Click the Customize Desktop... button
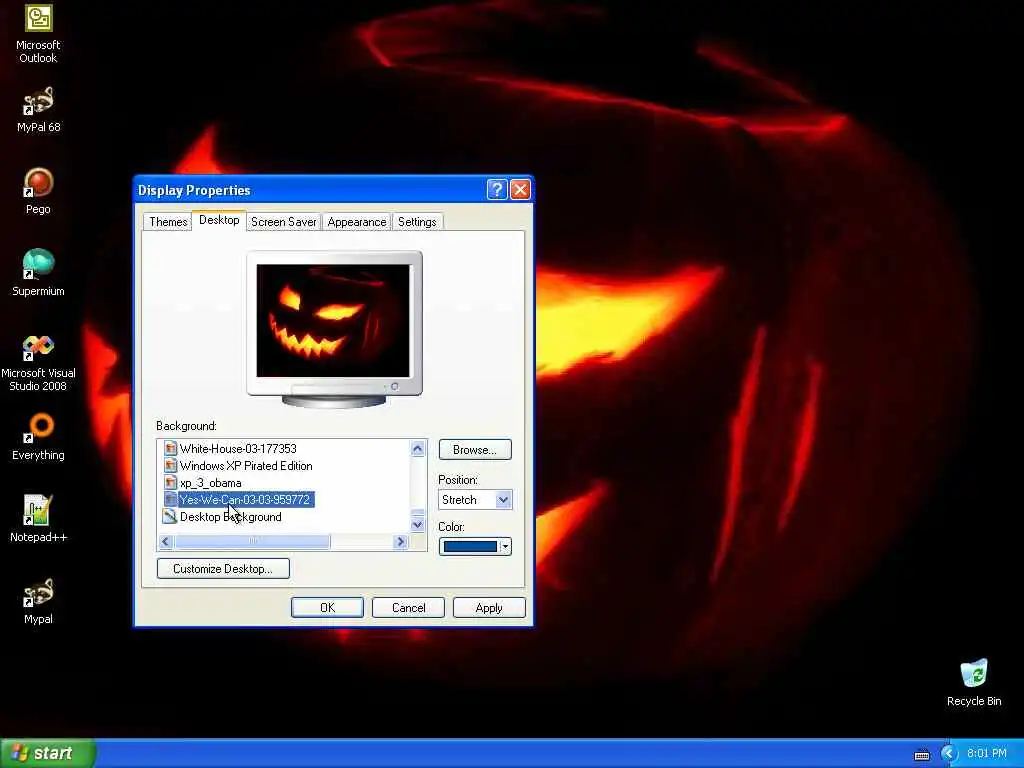This screenshot has height=768, width=1024. [223, 568]
